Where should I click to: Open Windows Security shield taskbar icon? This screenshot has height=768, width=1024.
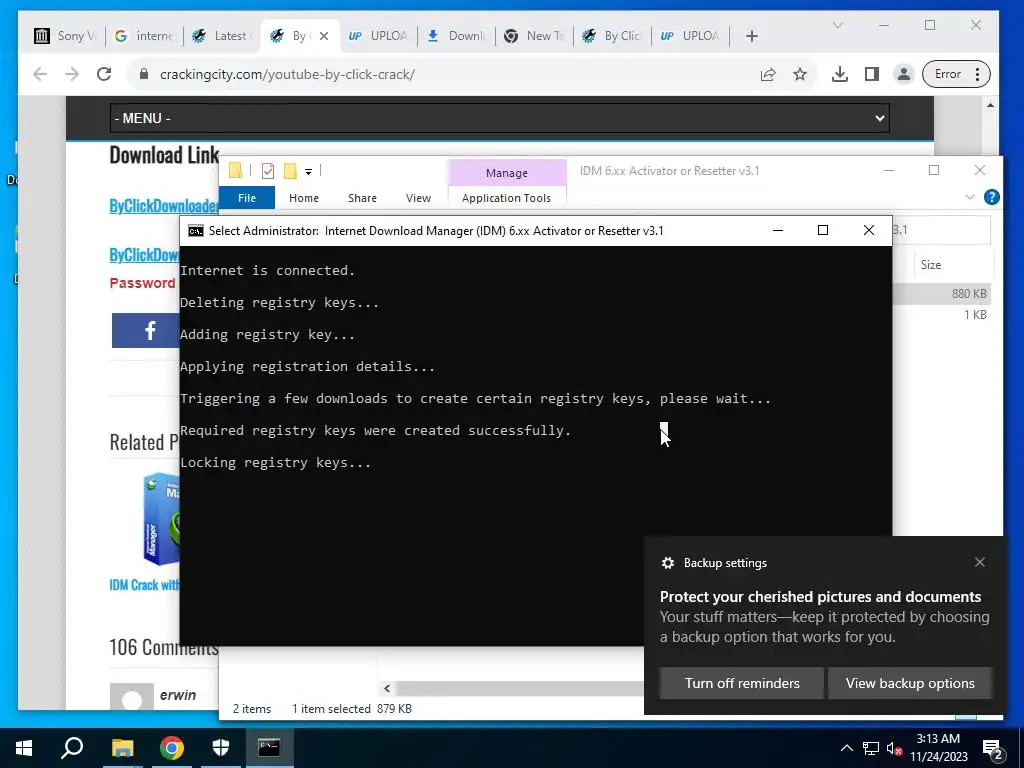[x=221, y=748]
